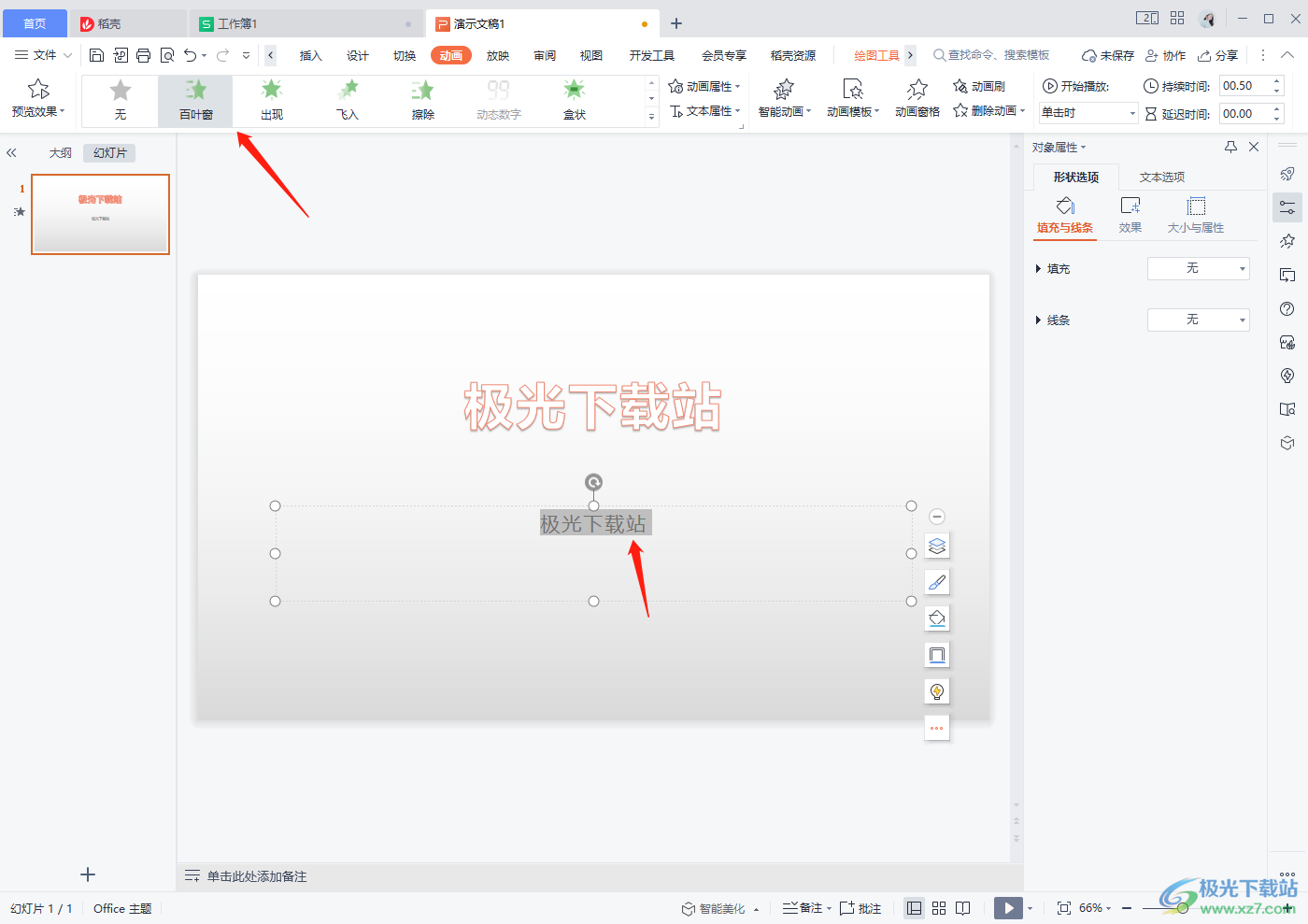The width and height of the screenshot is (1308, 924).
Task: Open the 文件 menu
Action: pyautogui.click(x=43, y=55)
